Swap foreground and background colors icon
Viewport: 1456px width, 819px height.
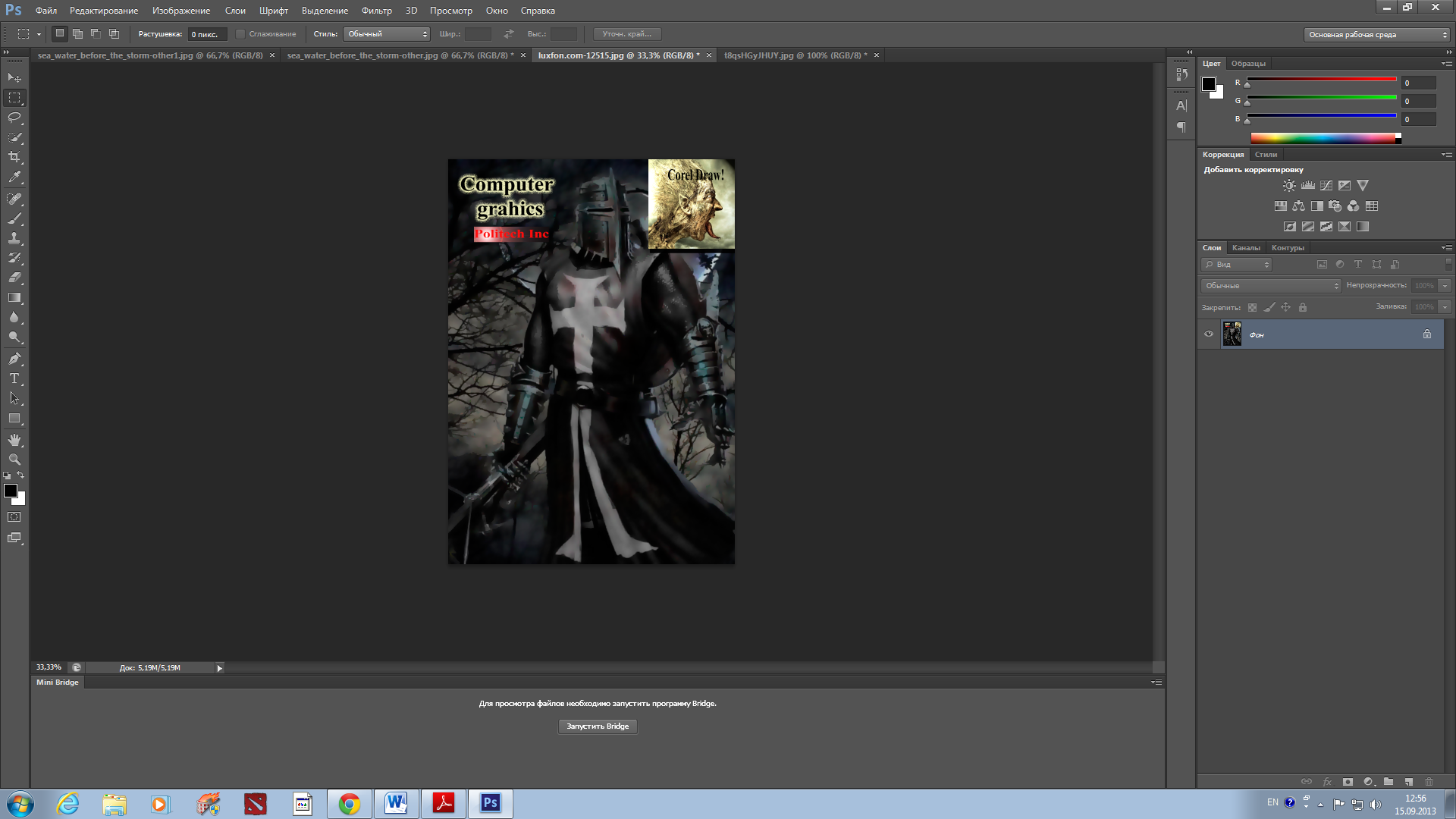(x=20, y=475)
